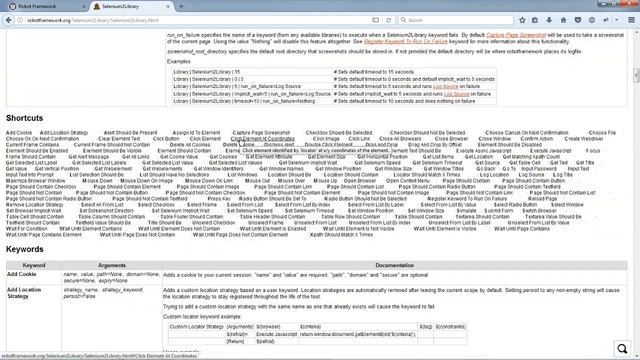Viewport: 640px width, 360px height.
Task: Open Execute Javascript shortcut
Action: coord(551,151)
